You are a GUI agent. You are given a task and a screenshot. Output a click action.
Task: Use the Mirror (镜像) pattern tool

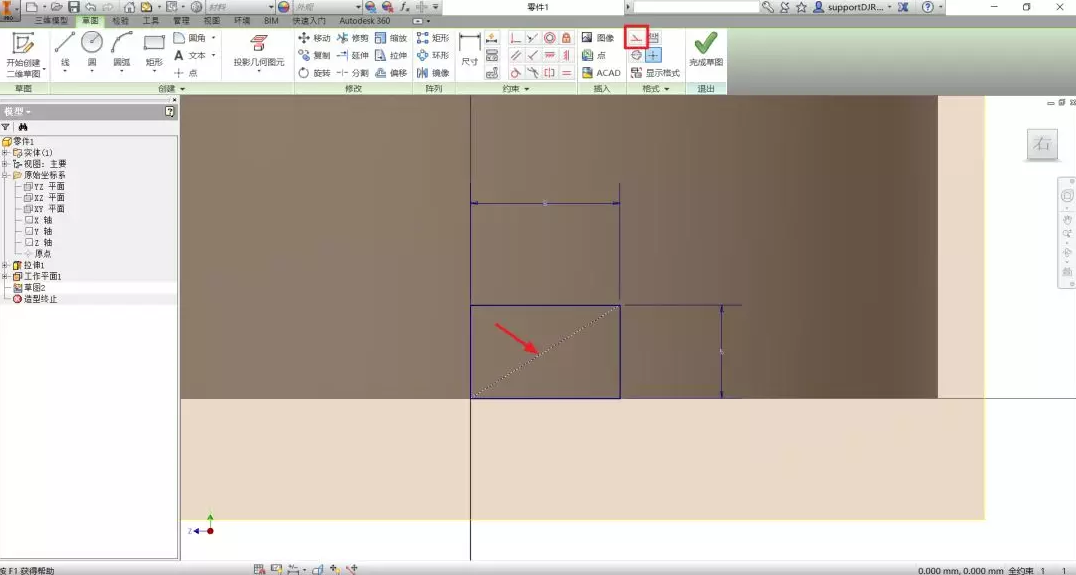(433, 73)
